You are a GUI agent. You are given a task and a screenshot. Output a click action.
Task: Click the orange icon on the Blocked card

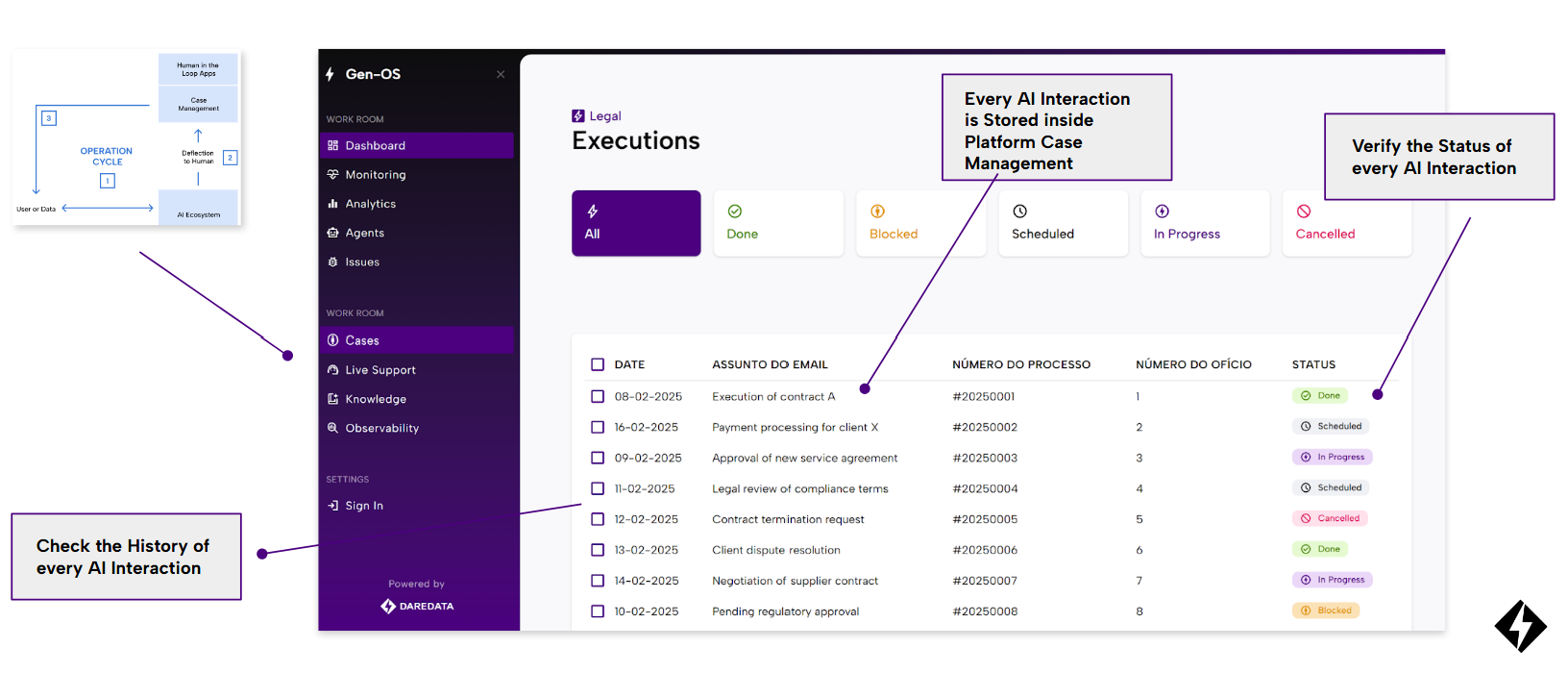(x=877, y=211)
